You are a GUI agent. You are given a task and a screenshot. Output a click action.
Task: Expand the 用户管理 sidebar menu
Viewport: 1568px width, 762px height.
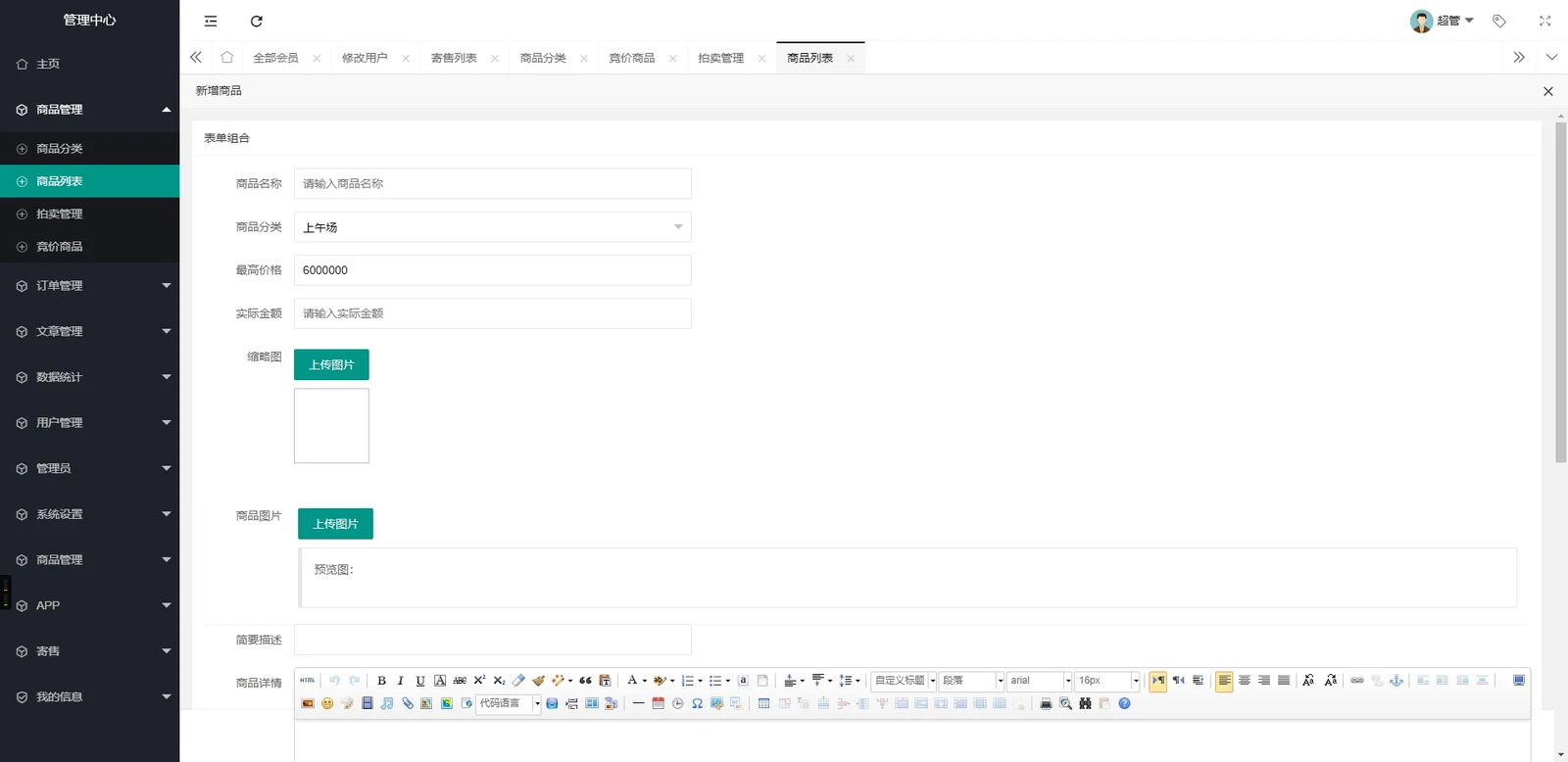click(90, 423)
